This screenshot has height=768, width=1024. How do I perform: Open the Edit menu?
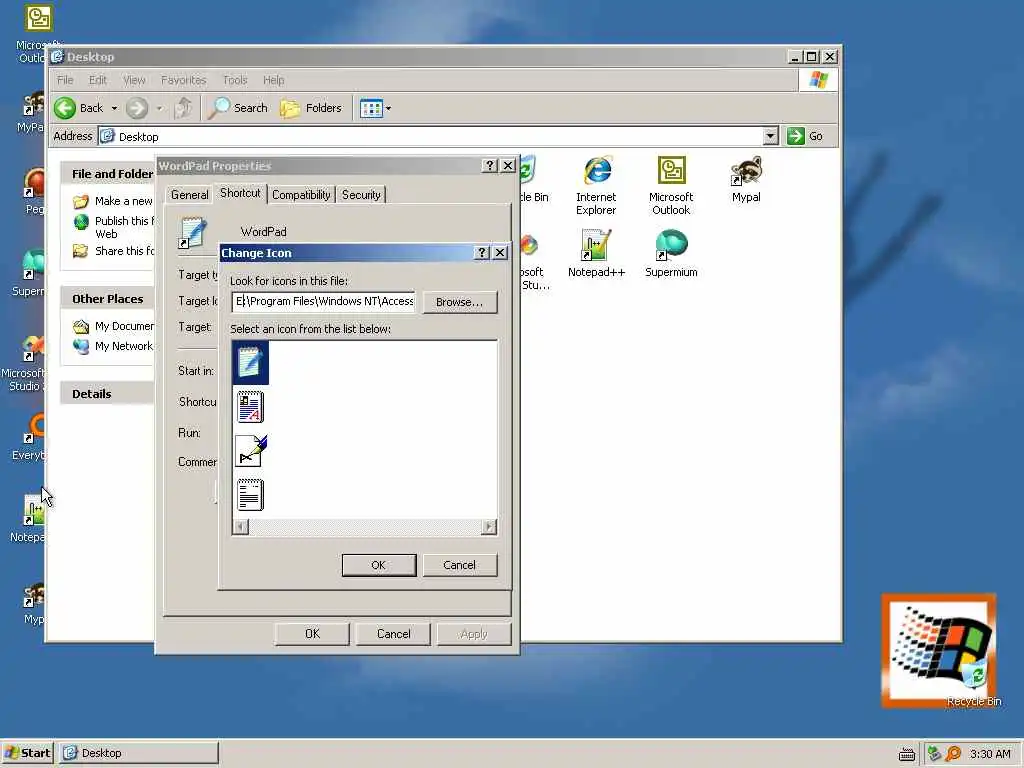pyautogui.click(x=98, y=80)
